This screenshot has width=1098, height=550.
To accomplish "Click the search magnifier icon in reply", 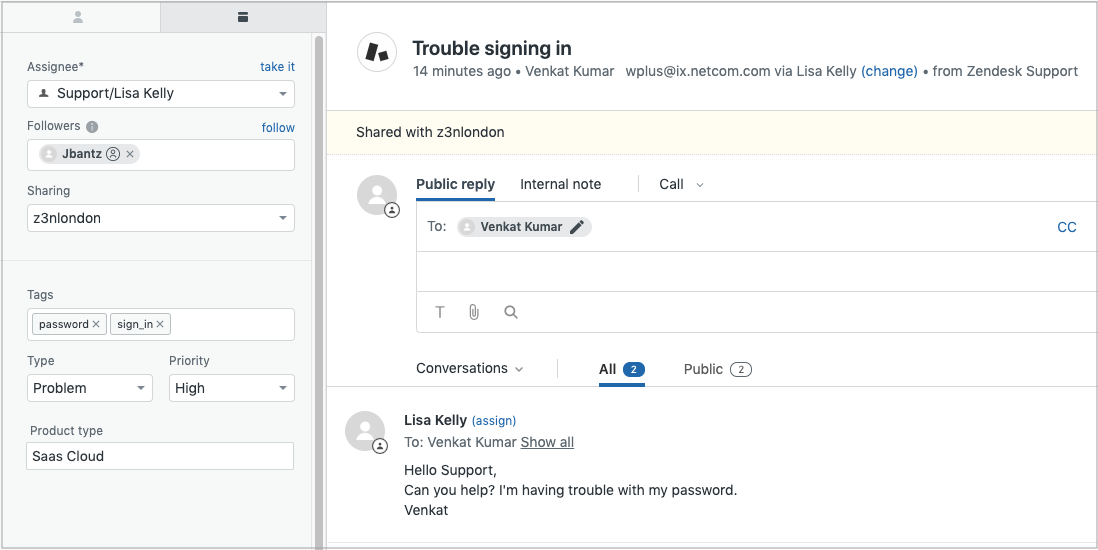I will click(511, 312).
